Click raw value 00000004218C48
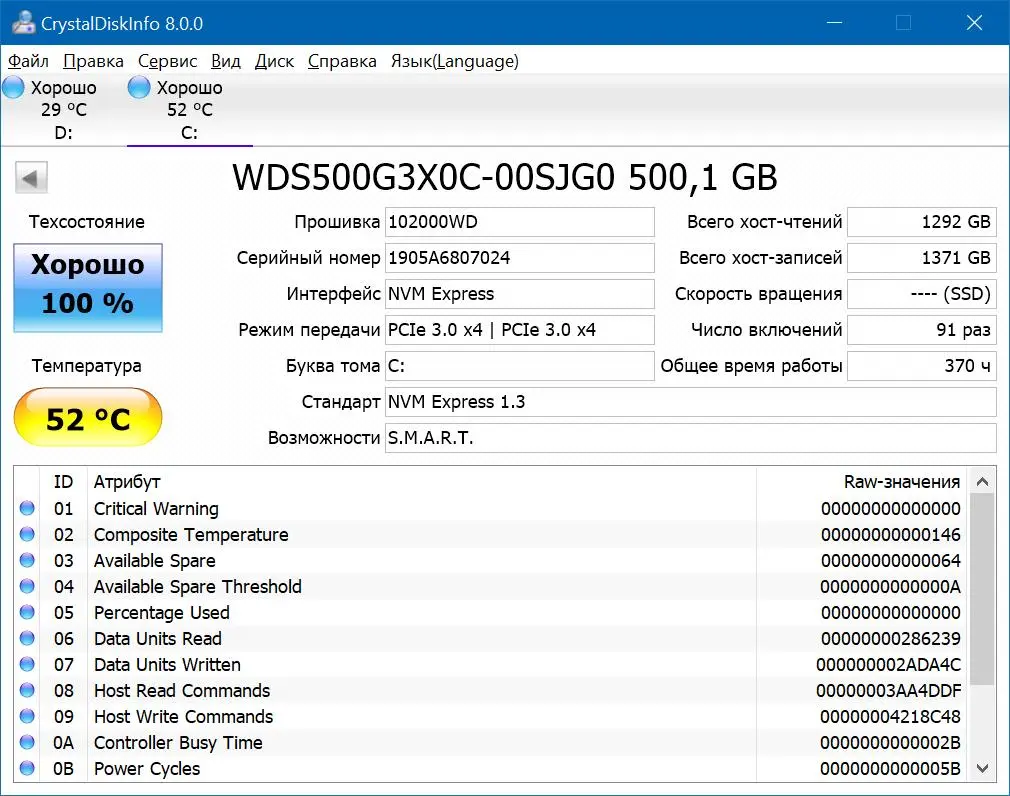 click(890, 717)
